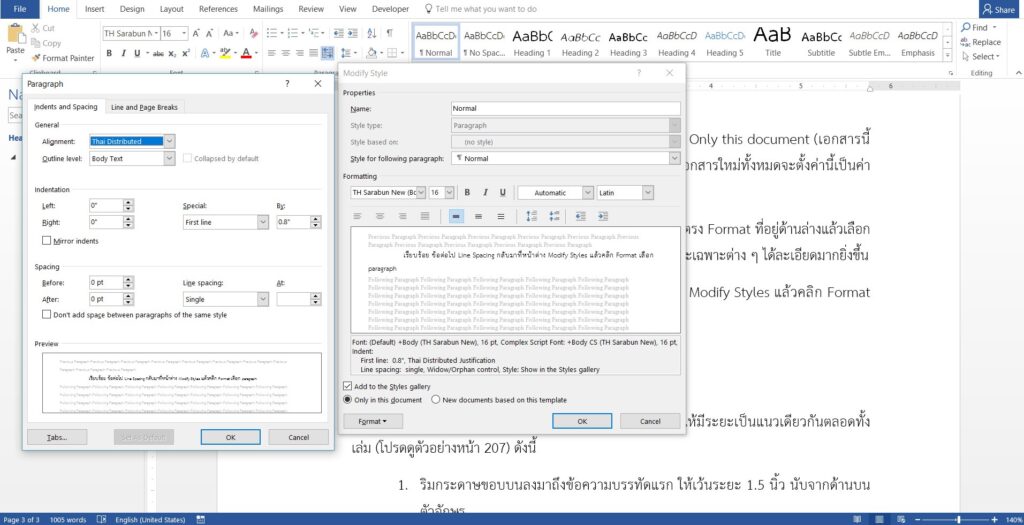Click Bold in Modify Style formatting
1024x525 pixels.
point(467,192)
